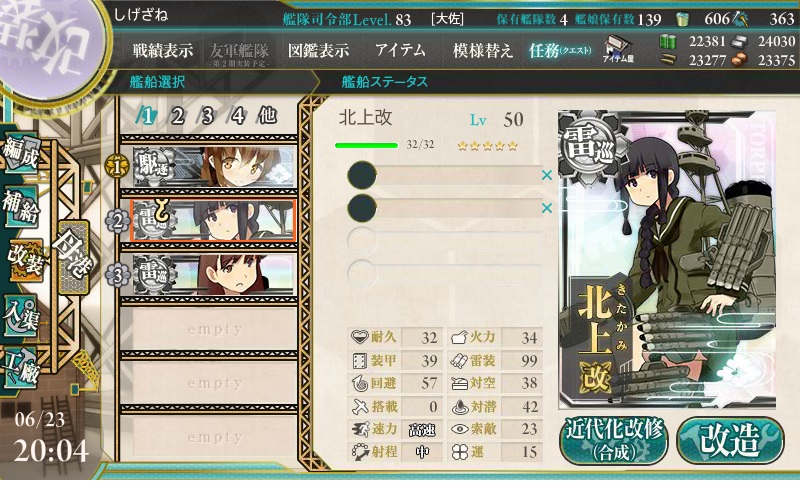Open 図鑑表示 encyclopedia menu
This screenshot has height=481, width=800.
point(318,50)
